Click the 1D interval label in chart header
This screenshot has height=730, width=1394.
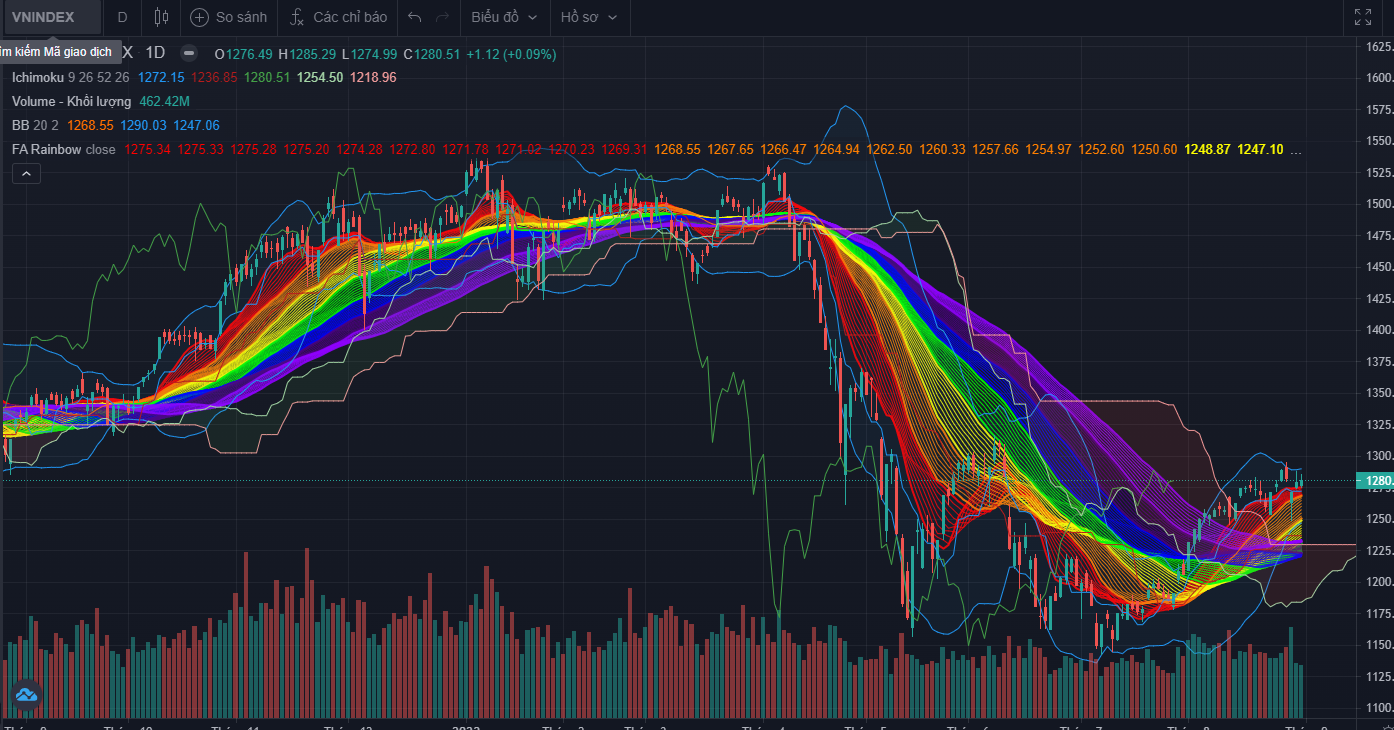[x=155, y=53]
